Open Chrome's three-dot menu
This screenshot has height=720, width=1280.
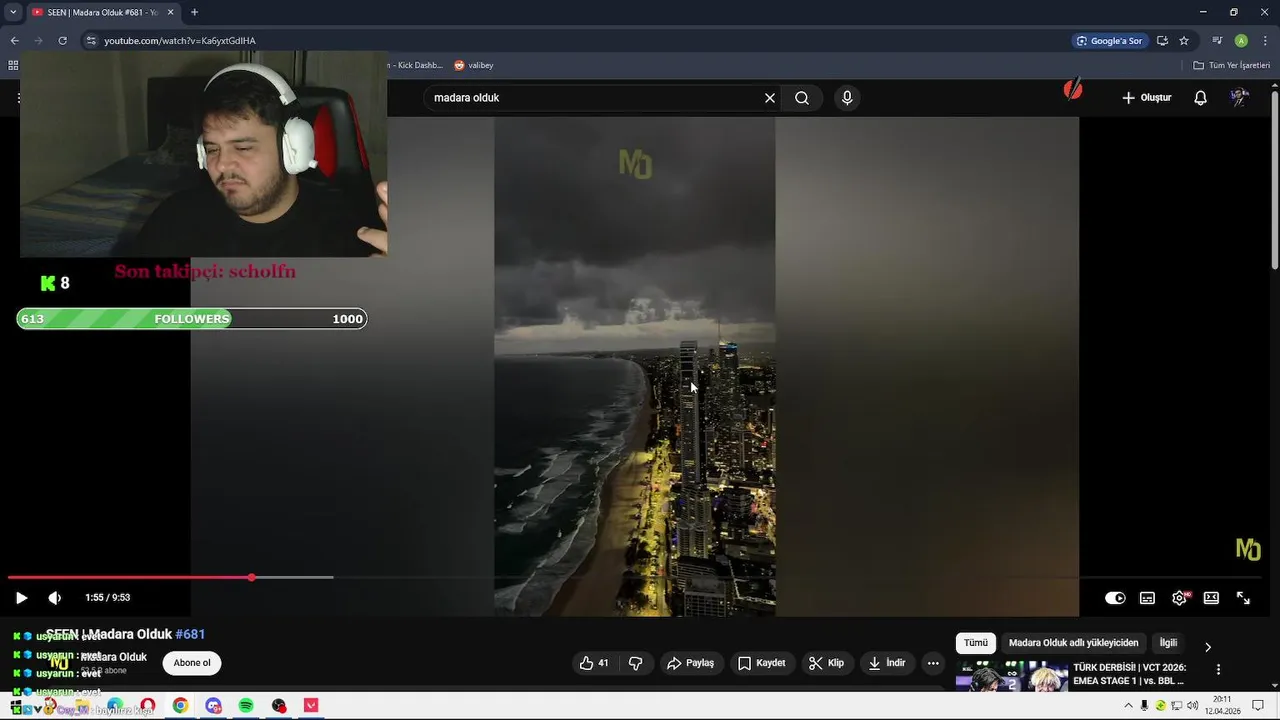1265,41
